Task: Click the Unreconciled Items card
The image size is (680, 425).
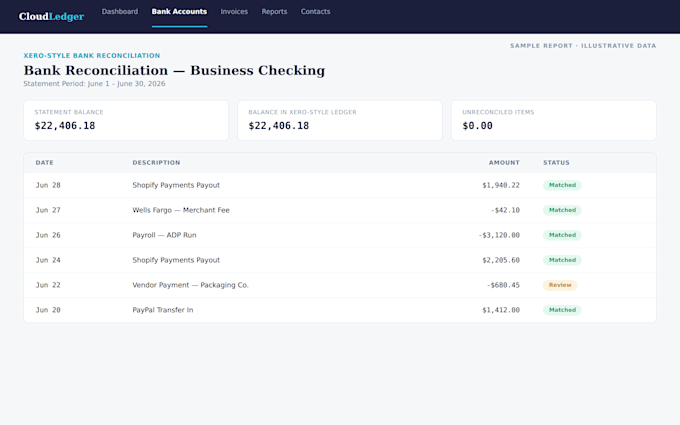Action: click(553, 120)
